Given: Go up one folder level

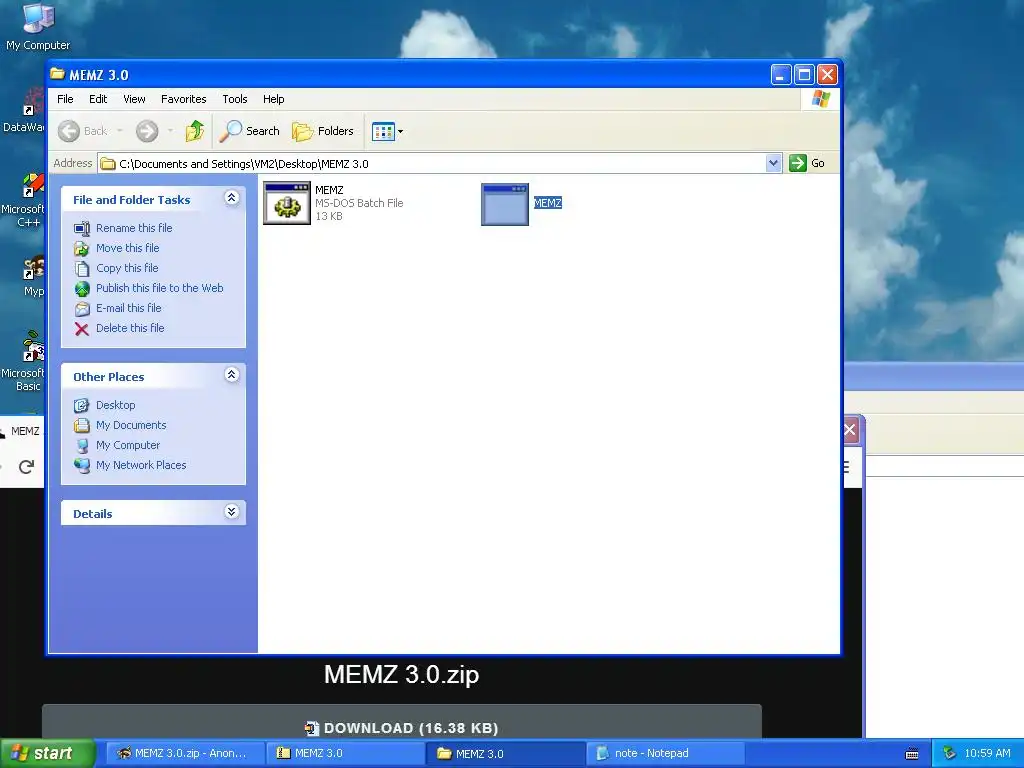Looking at the screenshot, I should (x=194, y=131).
